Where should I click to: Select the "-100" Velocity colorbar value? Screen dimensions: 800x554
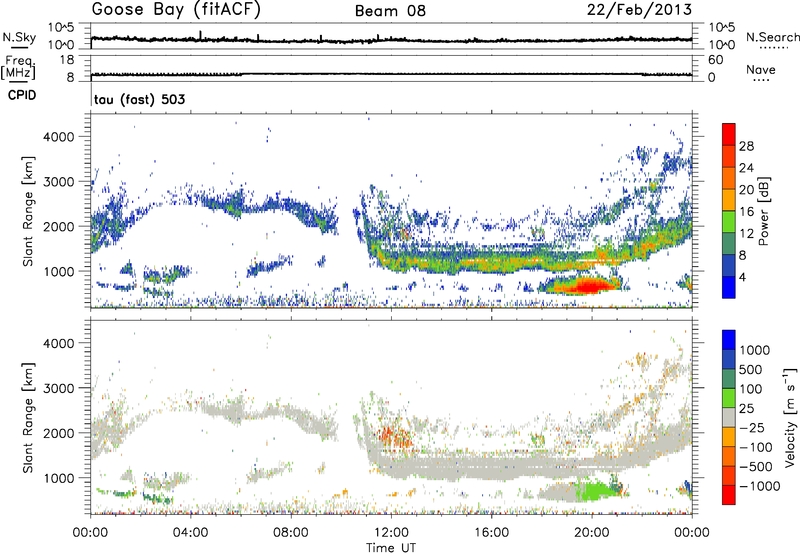coord(756,447)
